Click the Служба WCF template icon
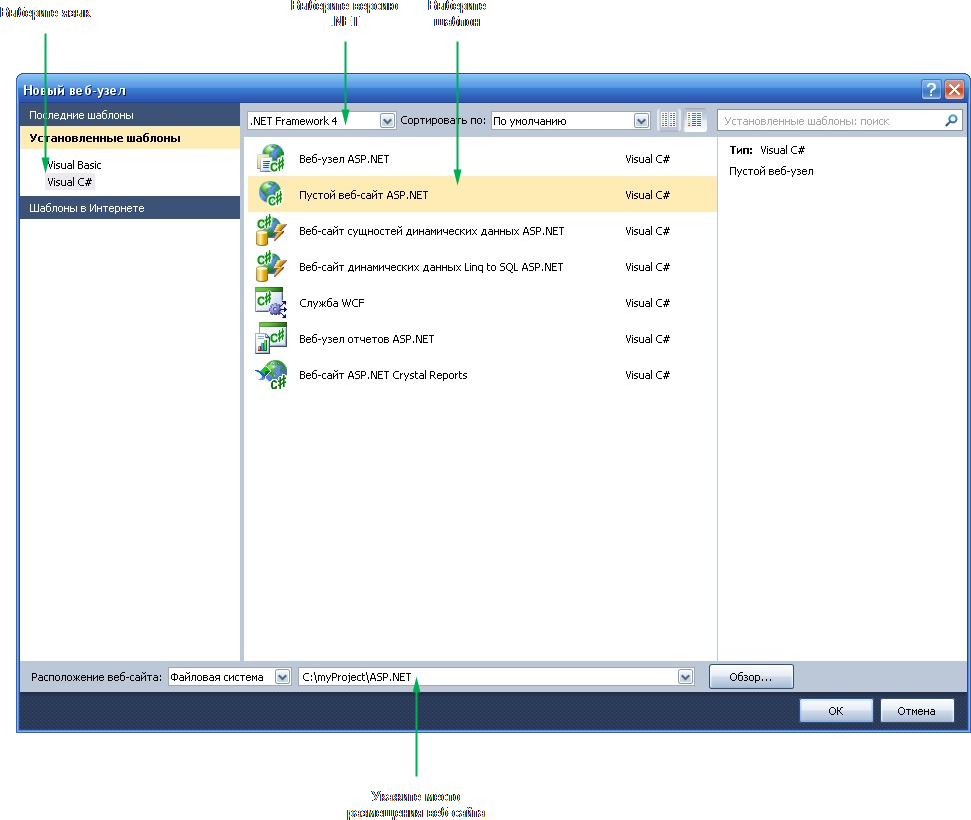 (271, 302)
